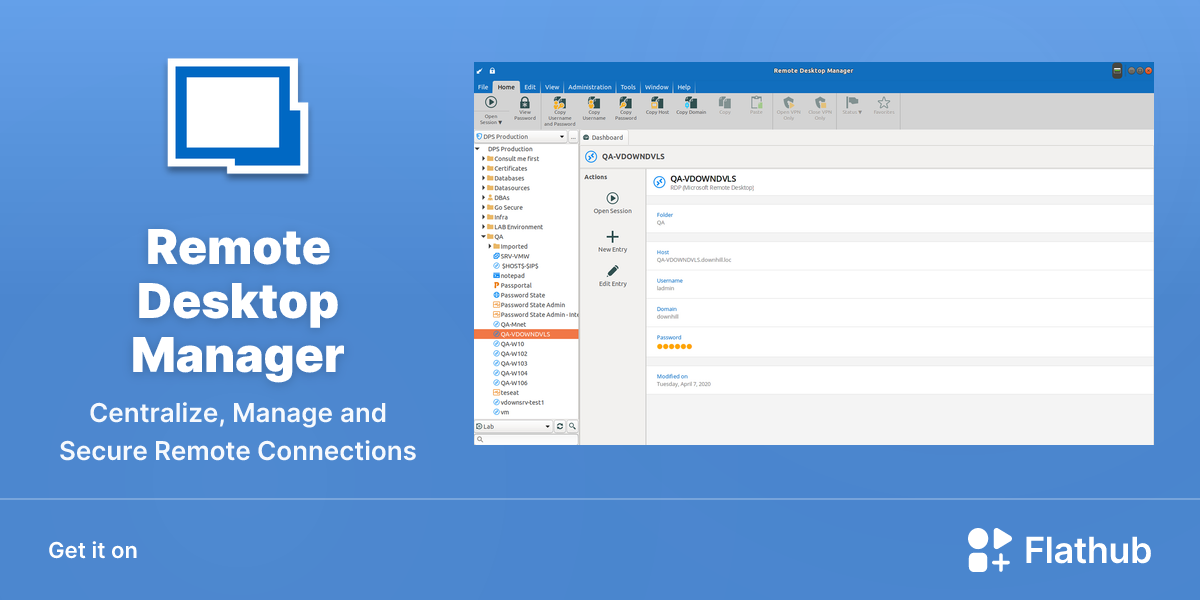Screen dimensions: 1200x600
Task: Select the Passportal entry
Action: [513, 285]
